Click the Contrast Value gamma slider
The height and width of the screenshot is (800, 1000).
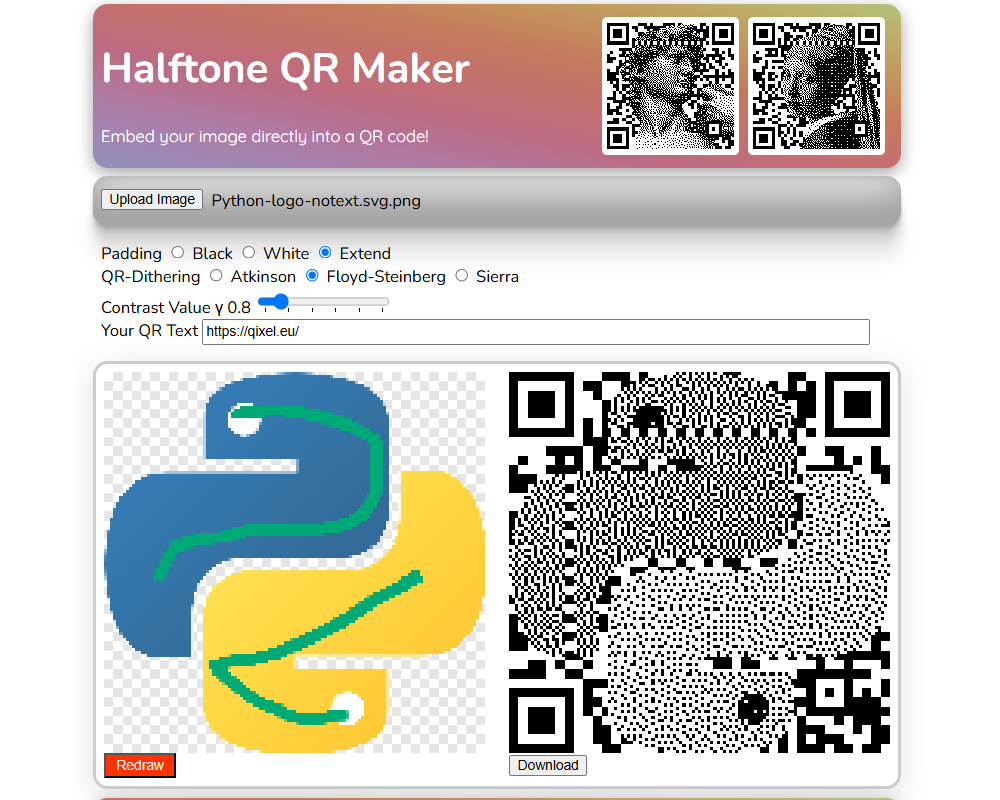point(323,302)
